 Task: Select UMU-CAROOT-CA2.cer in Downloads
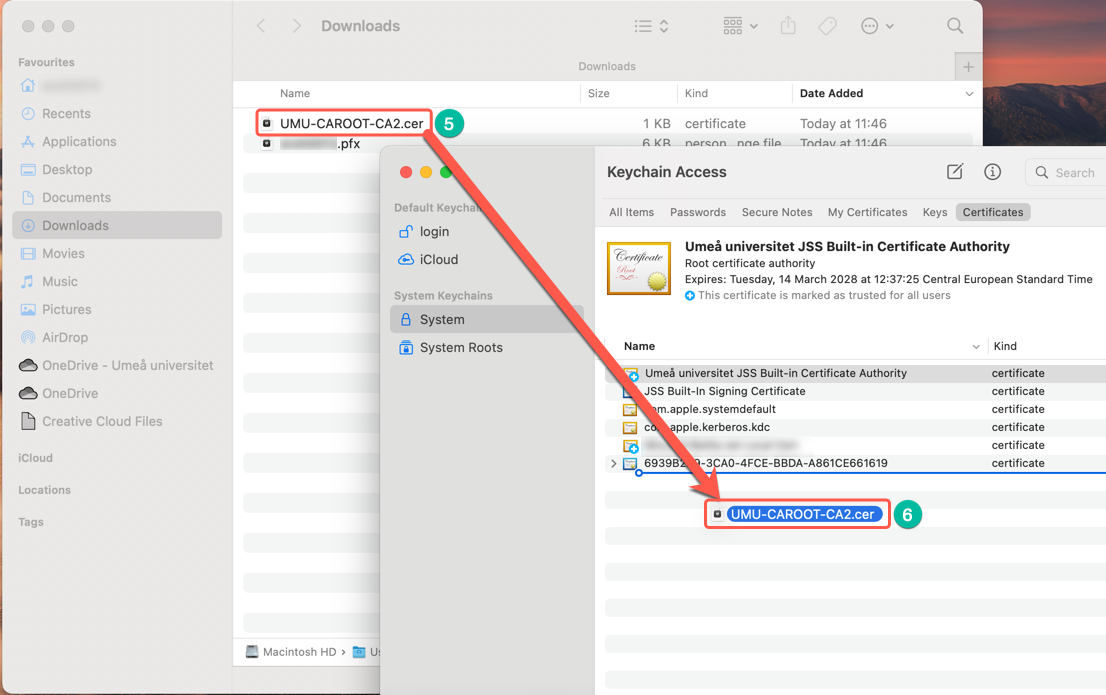pyautogui.click(x=351, y=123)
